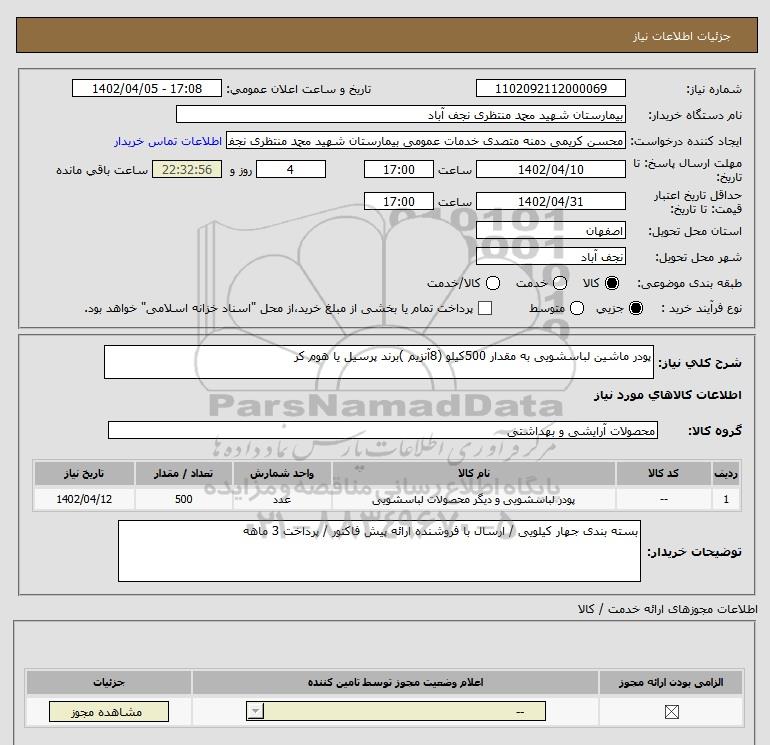770x745 pixels.
Task: Click the کد کالا column header
Action: (663, 473)
